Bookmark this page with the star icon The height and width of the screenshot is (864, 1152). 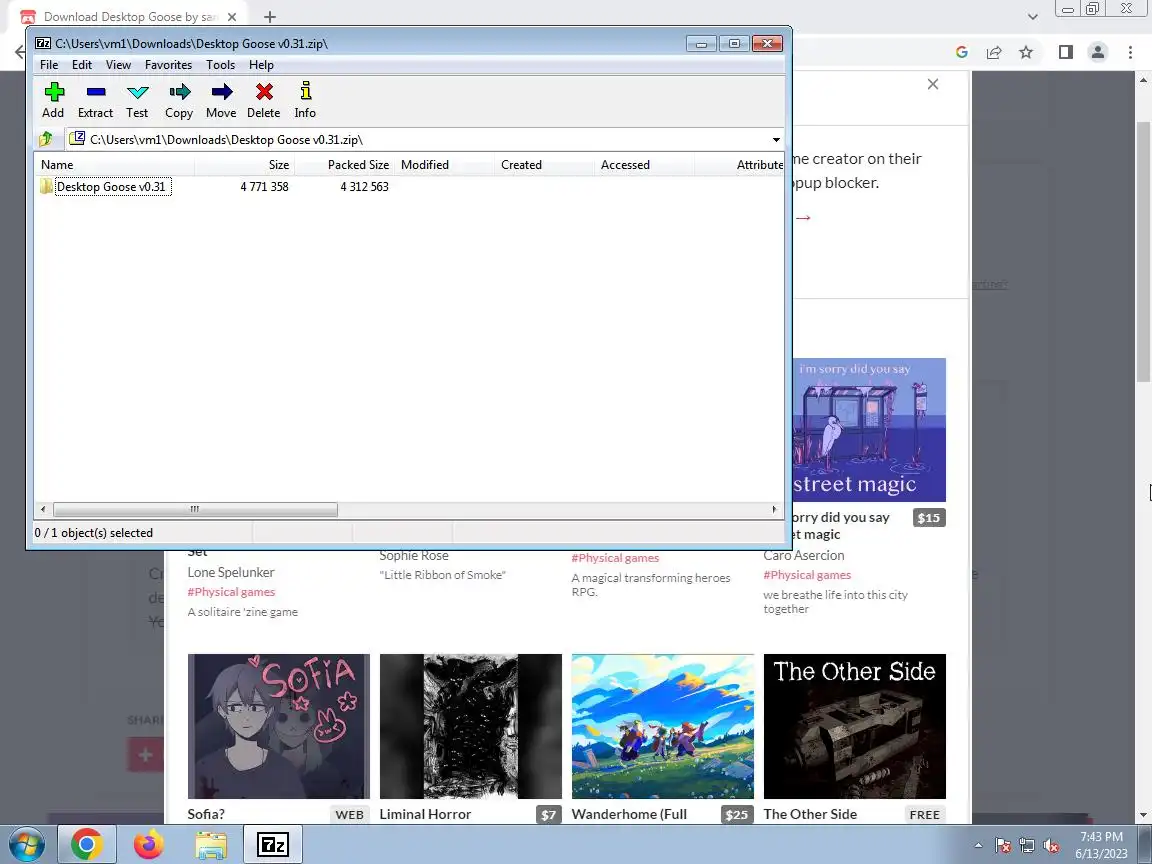point(1026,52)
